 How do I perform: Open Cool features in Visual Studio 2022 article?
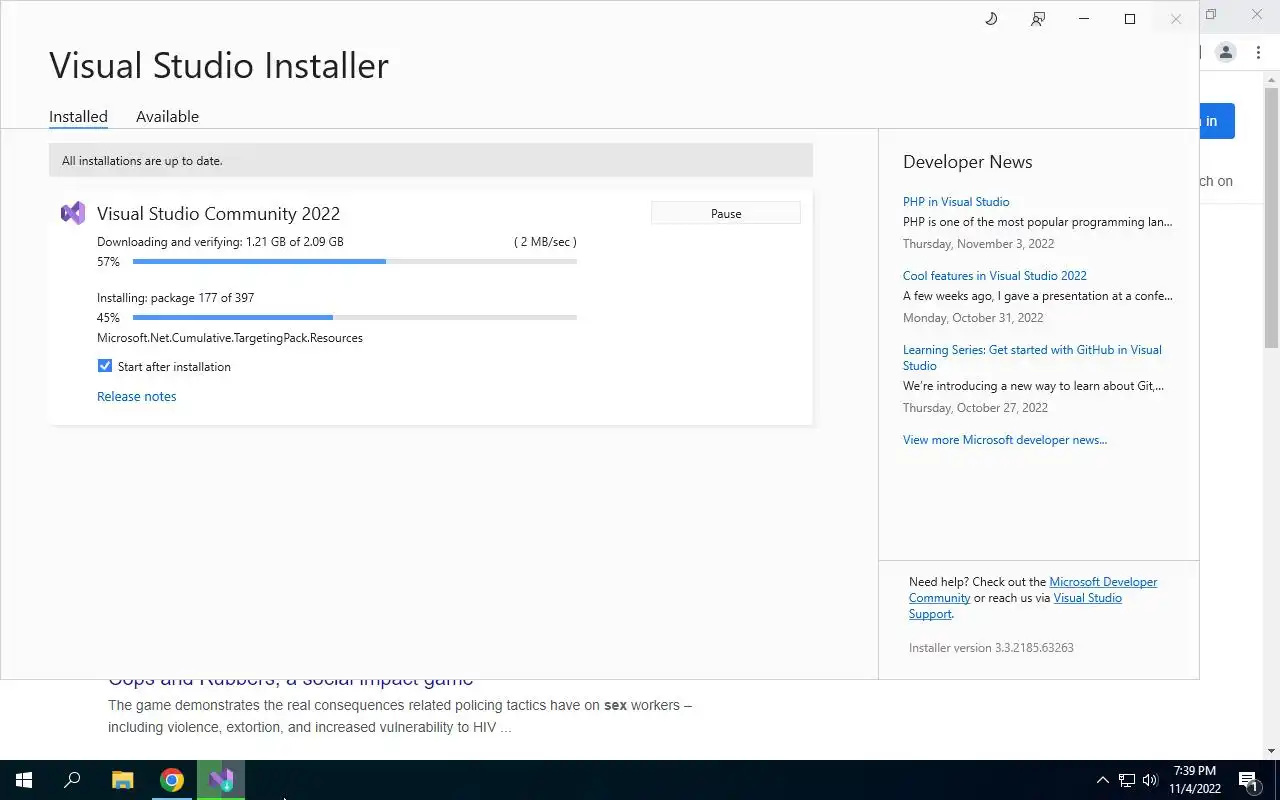pyautogui.click(x=995, y=275)
